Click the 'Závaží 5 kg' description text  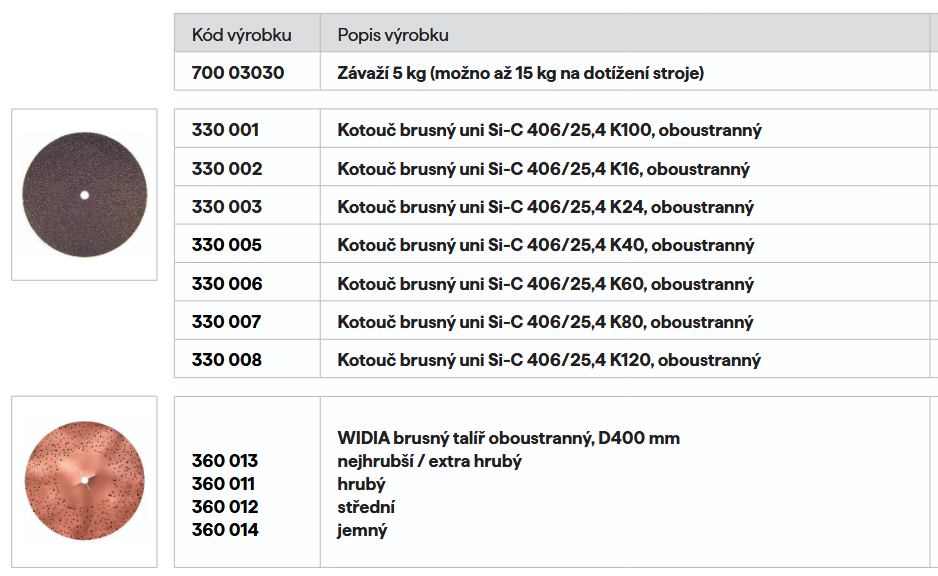(520, 73)
